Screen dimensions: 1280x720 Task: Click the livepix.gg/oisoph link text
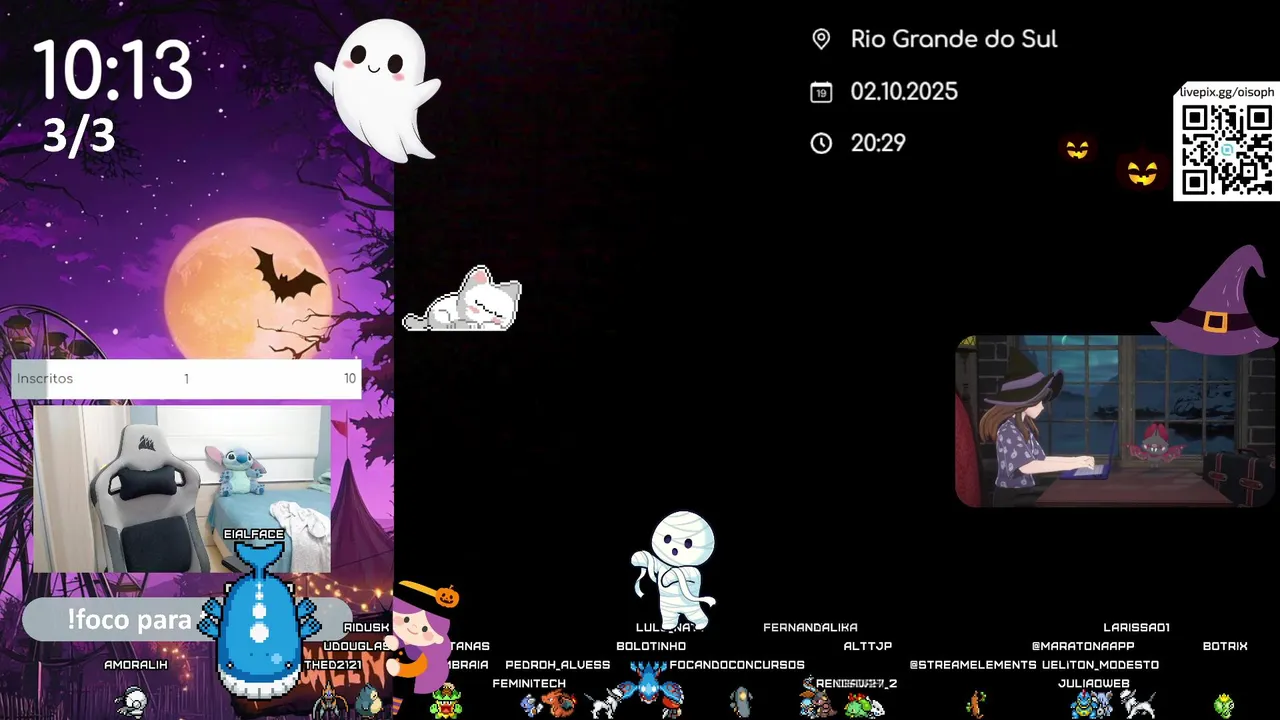click(1227, 92)
